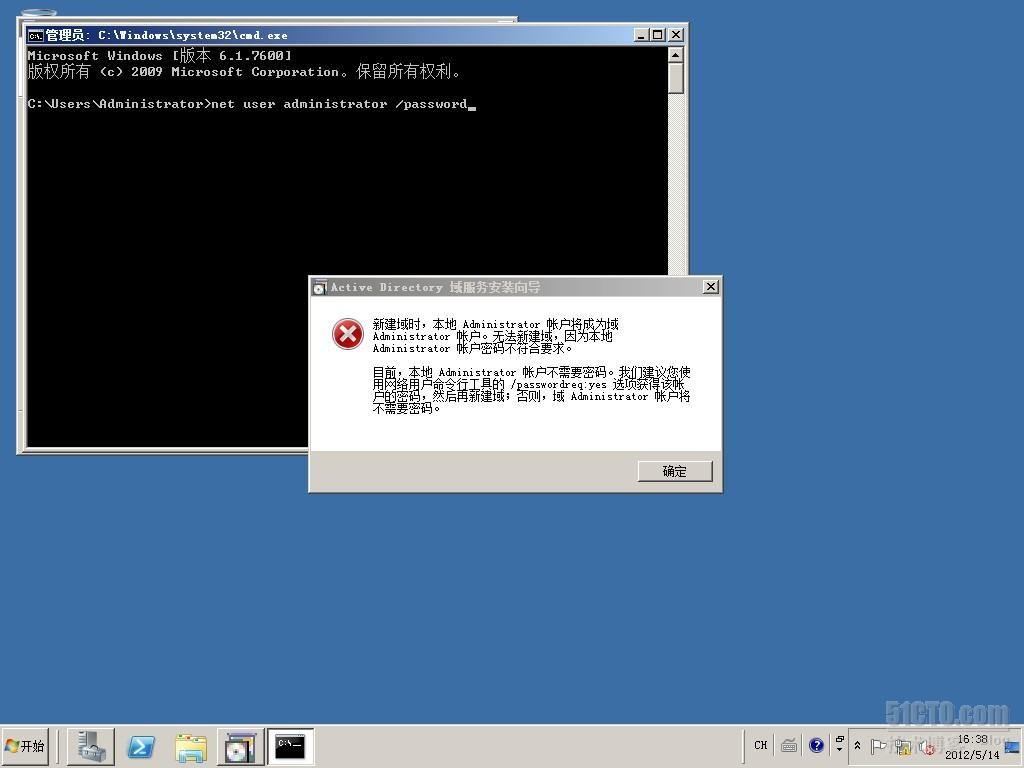Click the muted volume tray icon
Viewport: 1024px width, 768px height.
927,746
